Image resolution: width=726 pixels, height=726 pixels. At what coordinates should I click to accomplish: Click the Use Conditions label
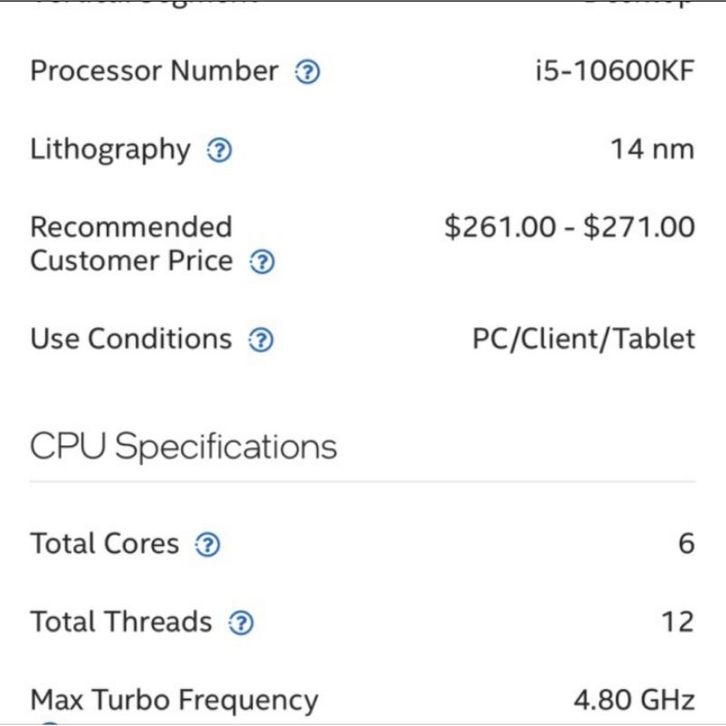tap(130, 339)
